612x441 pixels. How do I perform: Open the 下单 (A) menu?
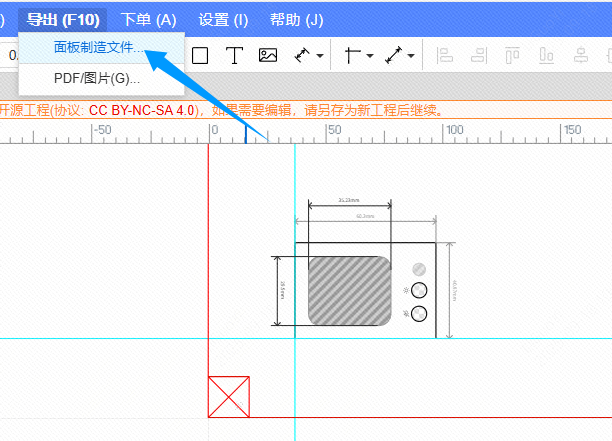coord(148,19)
